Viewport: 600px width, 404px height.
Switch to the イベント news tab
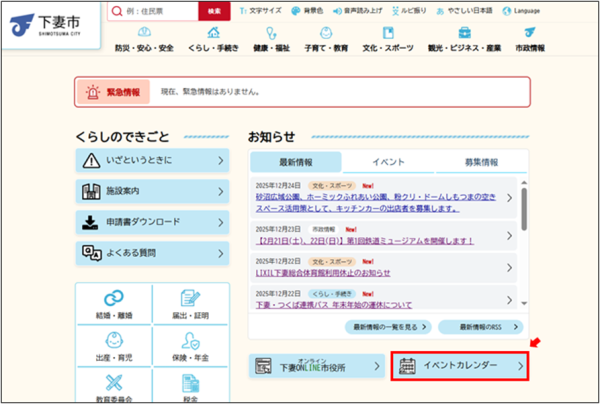pos(387,162)
